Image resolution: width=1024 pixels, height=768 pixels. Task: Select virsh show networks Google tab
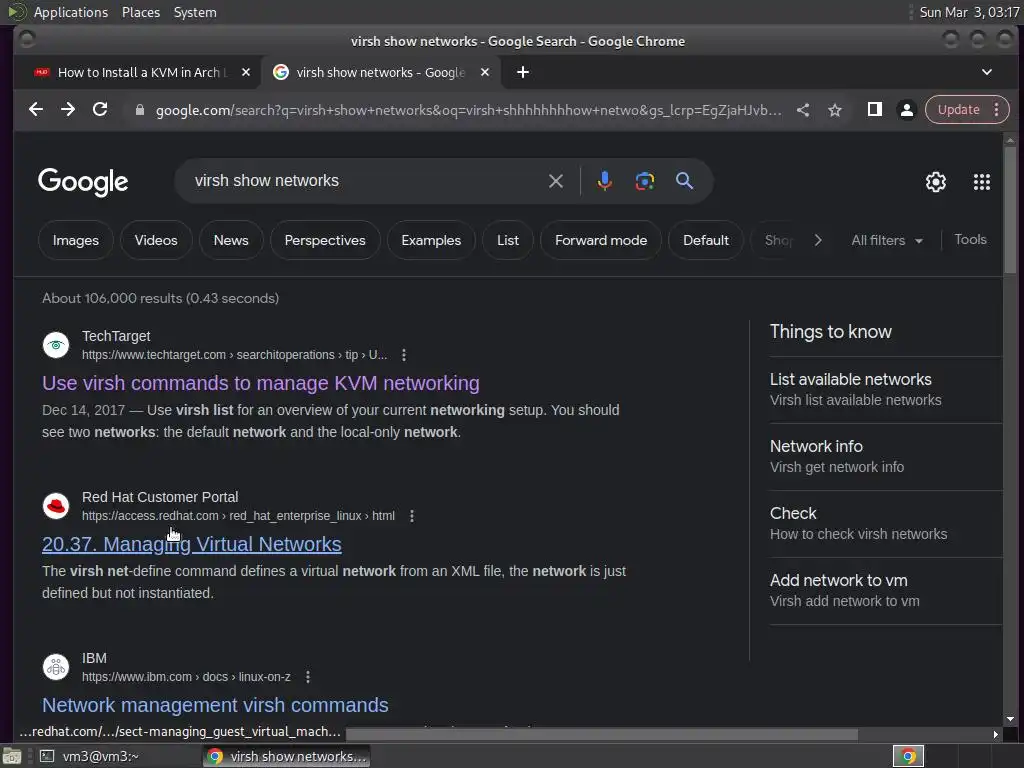coord(381,72)
